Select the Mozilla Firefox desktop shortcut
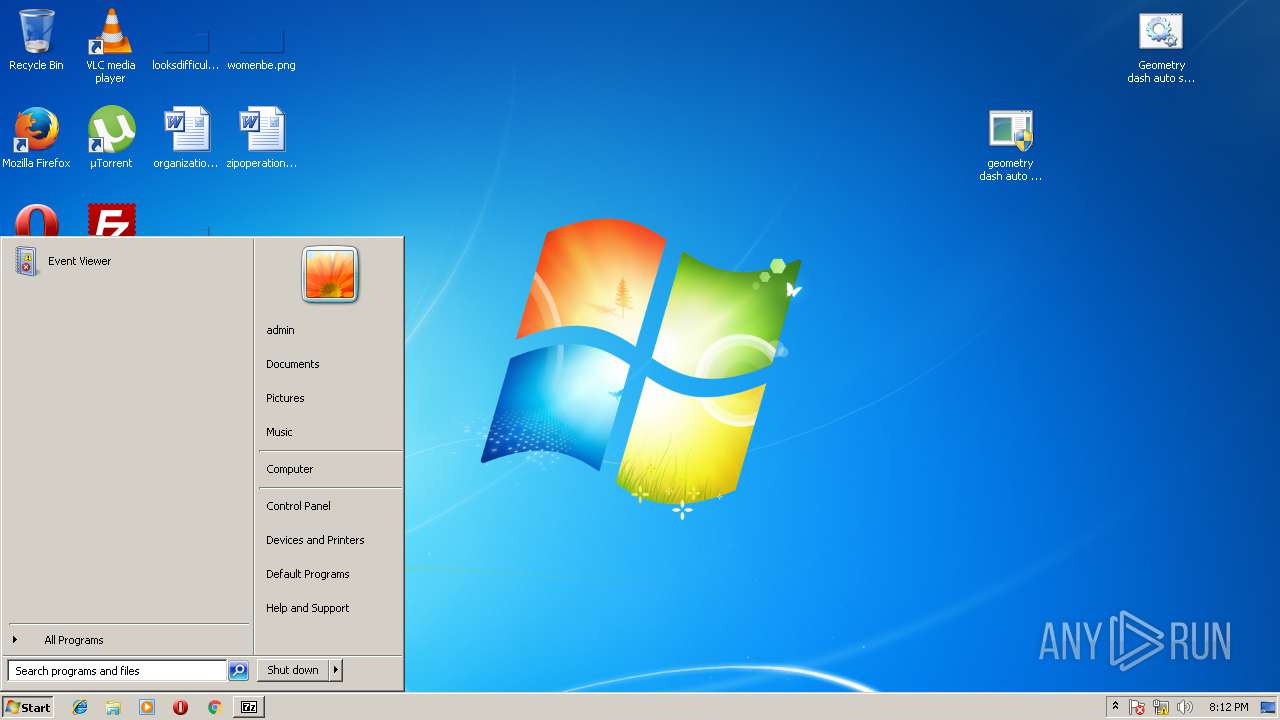 [36, 138]
